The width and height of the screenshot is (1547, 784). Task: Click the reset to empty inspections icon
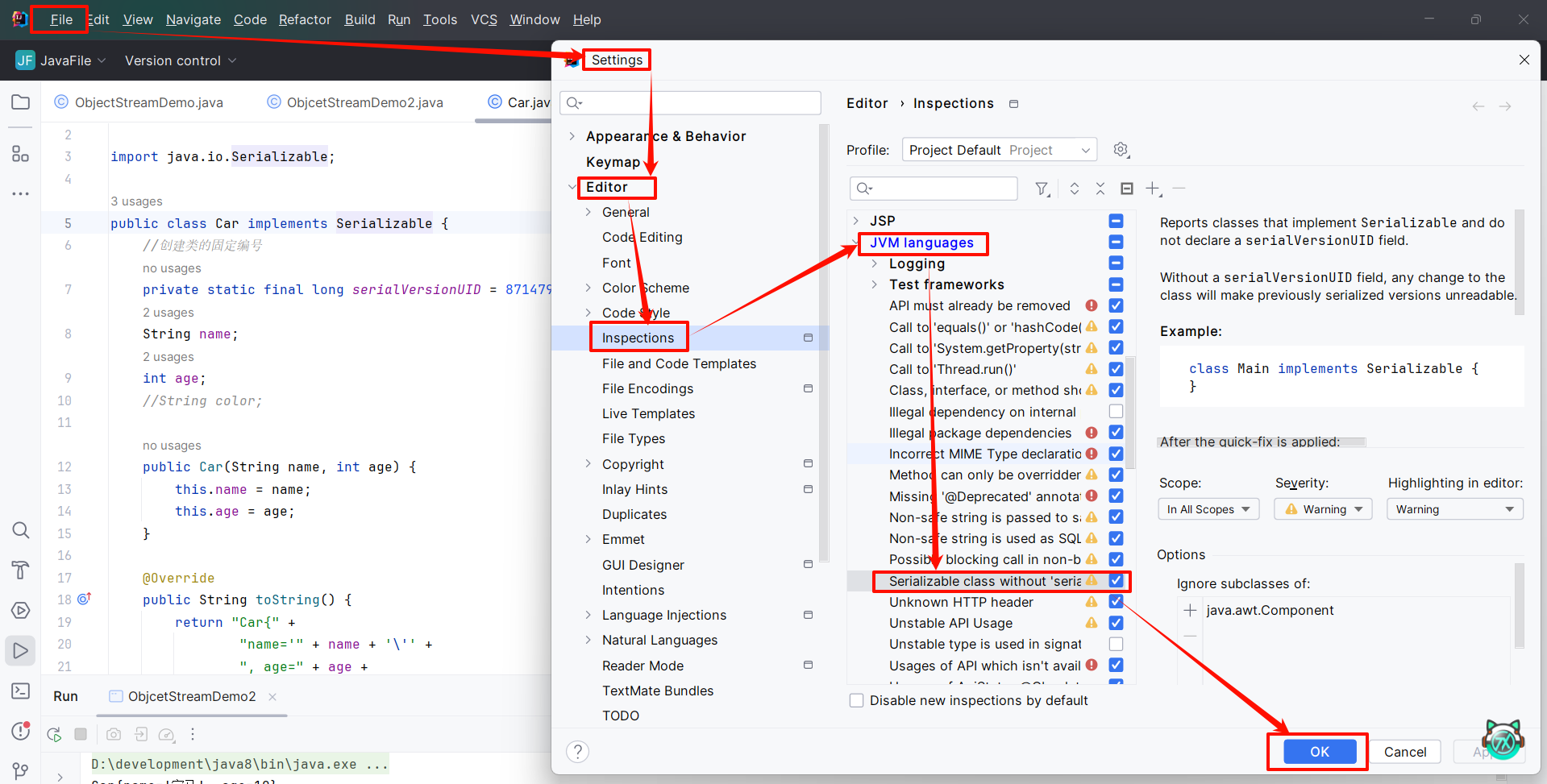click(1127, 189)
